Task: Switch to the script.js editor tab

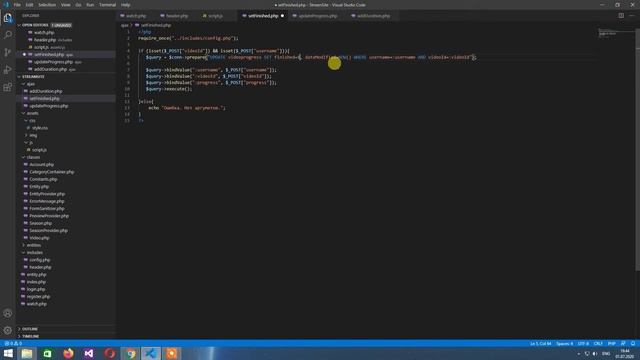Action: [216, 16]
